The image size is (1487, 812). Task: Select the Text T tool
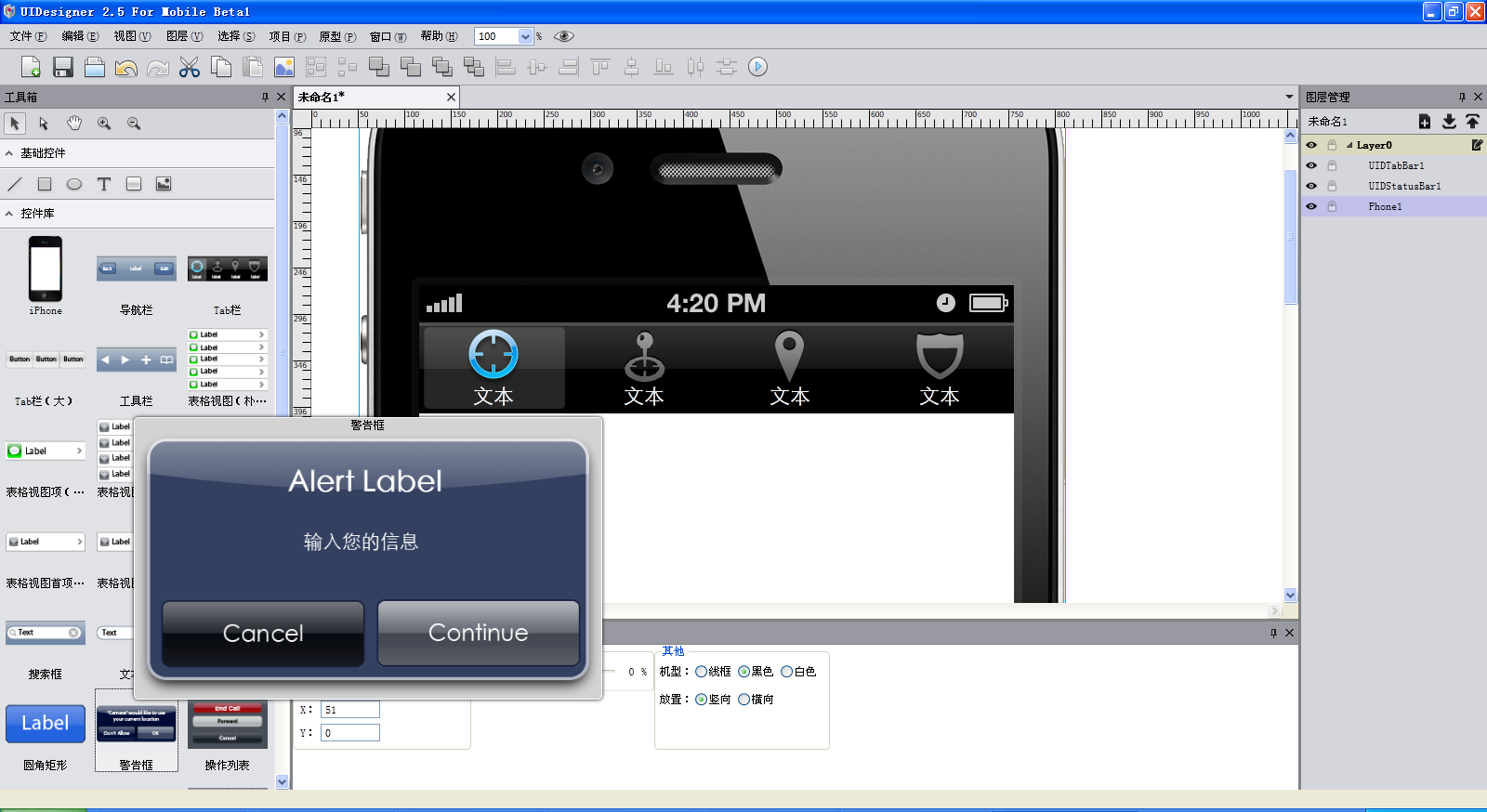[x=104, y=184]
